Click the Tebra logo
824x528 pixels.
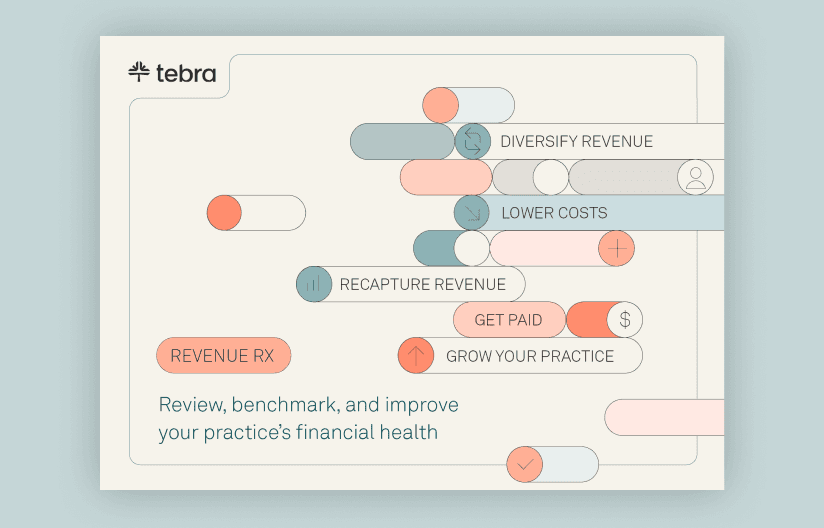(x=172, y=73)
